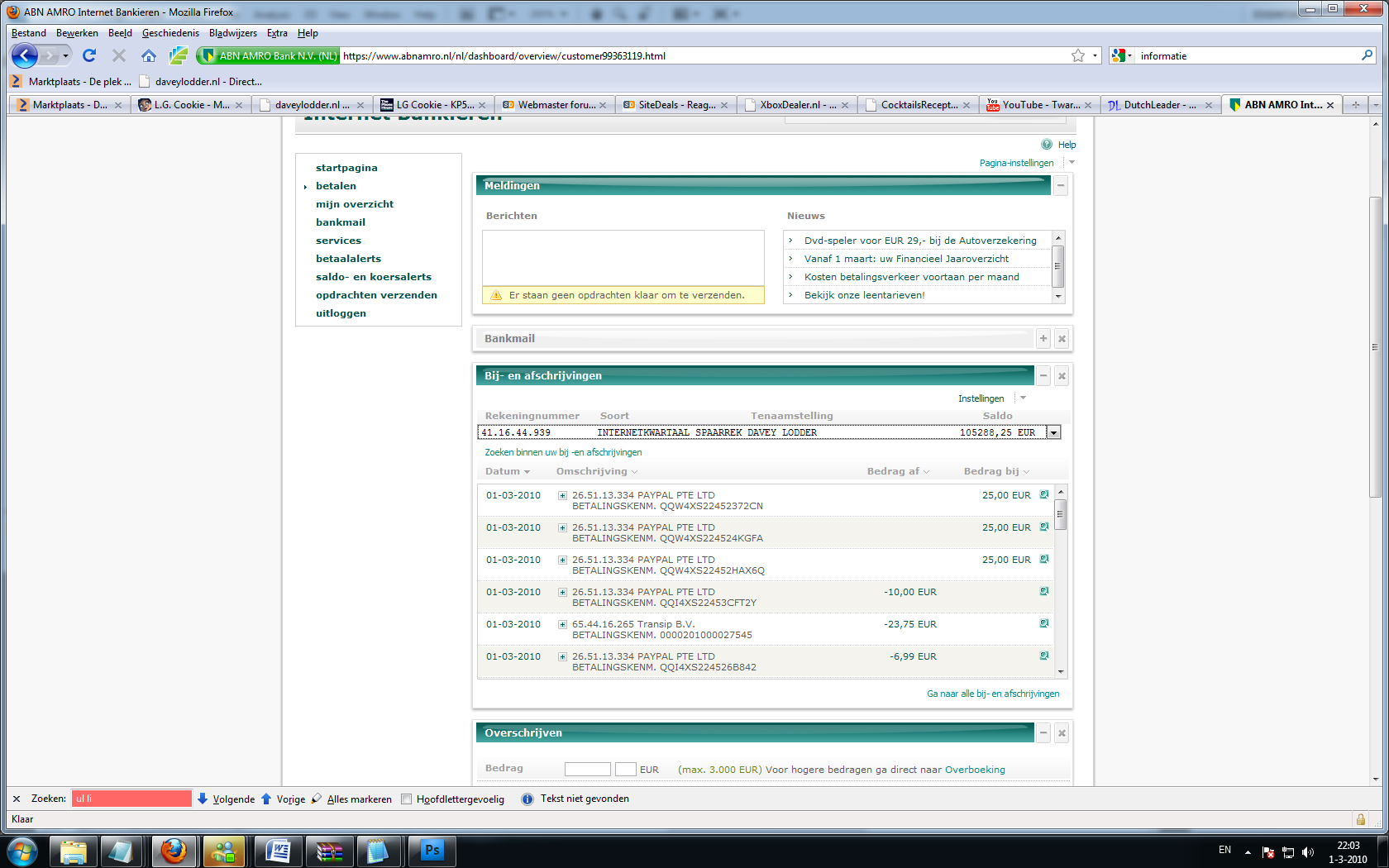The height and width of the screenshot is (868, 1389).
Task: Close the Overschrijven panel
Action: point(1062,732)
